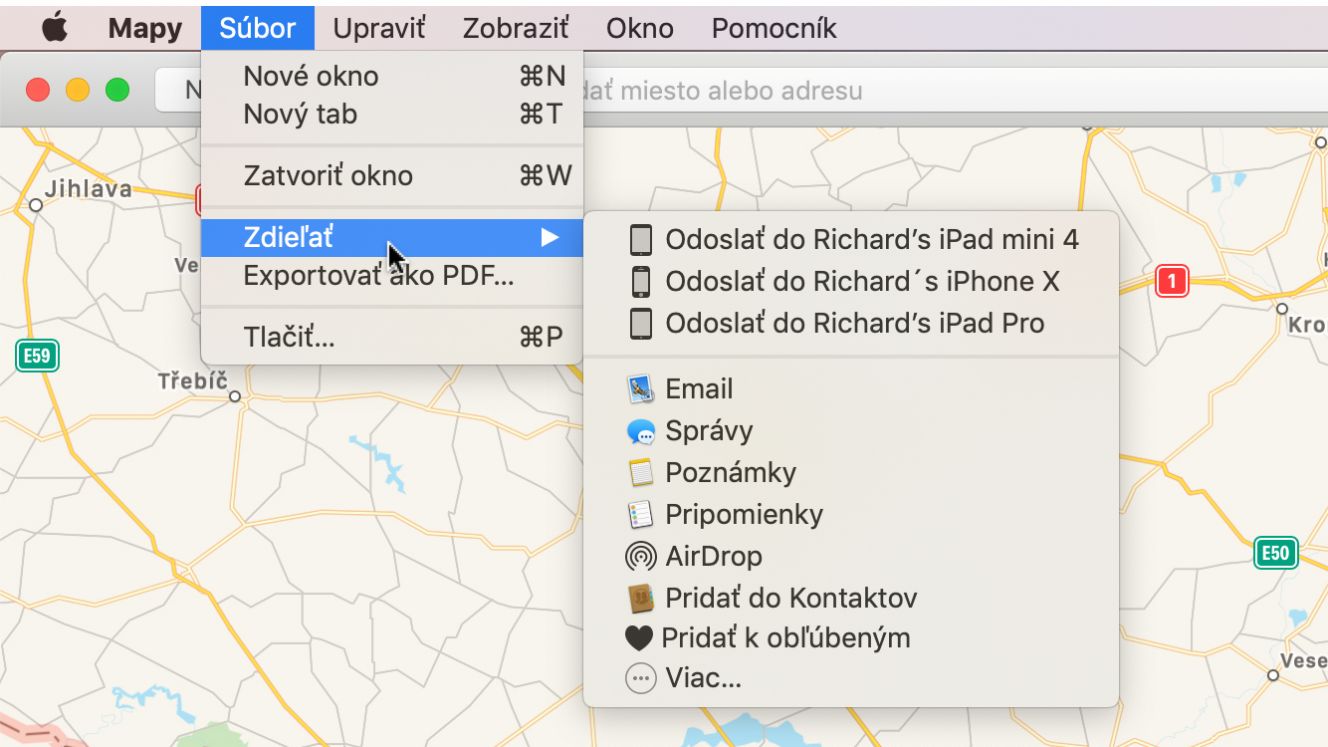
Task: Send to Richard's iPad mini 4
Action: (851, 240)
